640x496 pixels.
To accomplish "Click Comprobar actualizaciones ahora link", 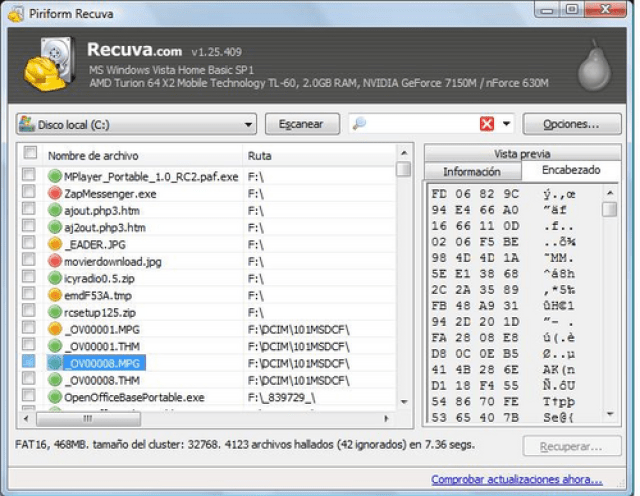I will tap(516, 479).
